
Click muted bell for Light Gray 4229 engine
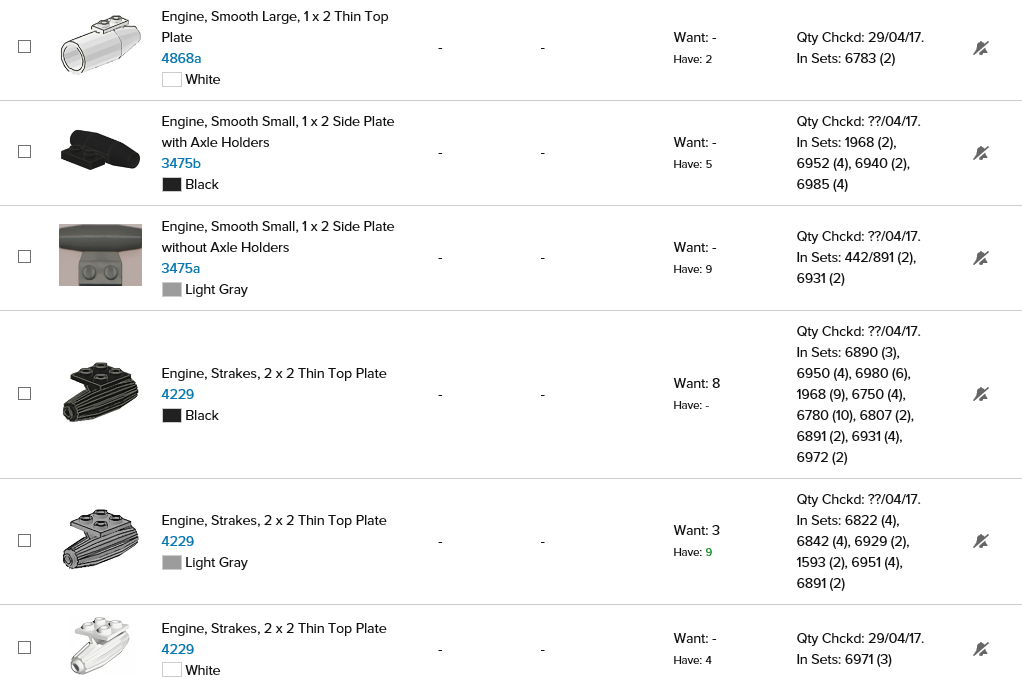[x=981, y=541]
